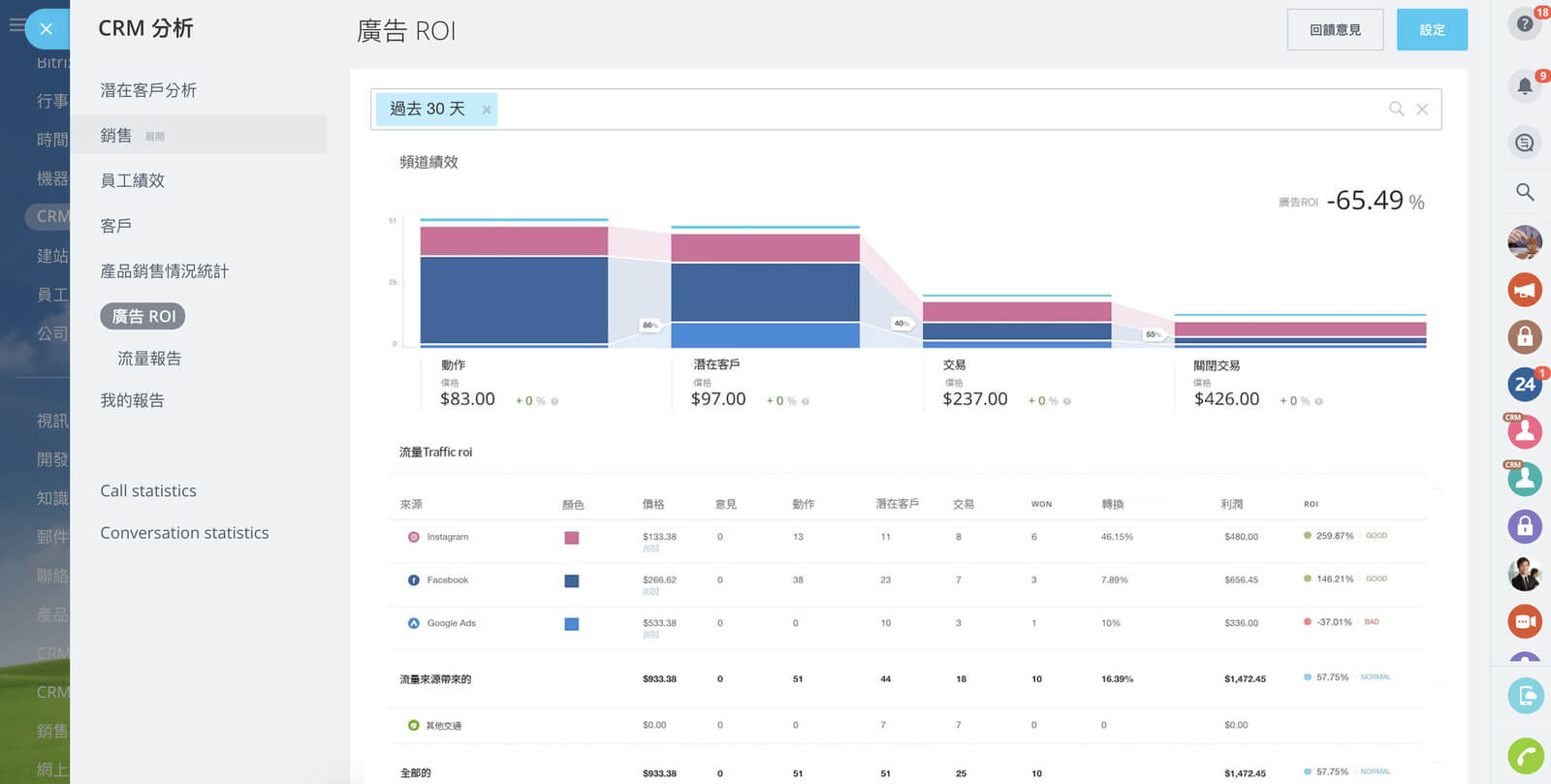Screen dimensions: 1551x784
Task: Open the teal CRM contact chat
Action: click(x=1525, y=479)
